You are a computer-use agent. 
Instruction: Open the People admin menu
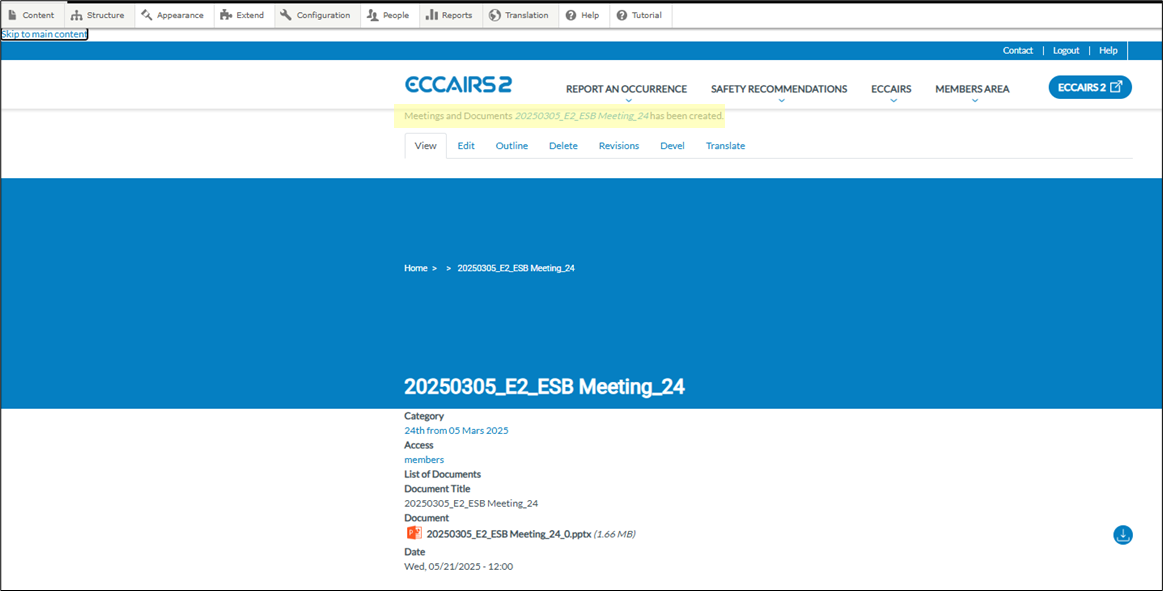(x=388, y=15)
